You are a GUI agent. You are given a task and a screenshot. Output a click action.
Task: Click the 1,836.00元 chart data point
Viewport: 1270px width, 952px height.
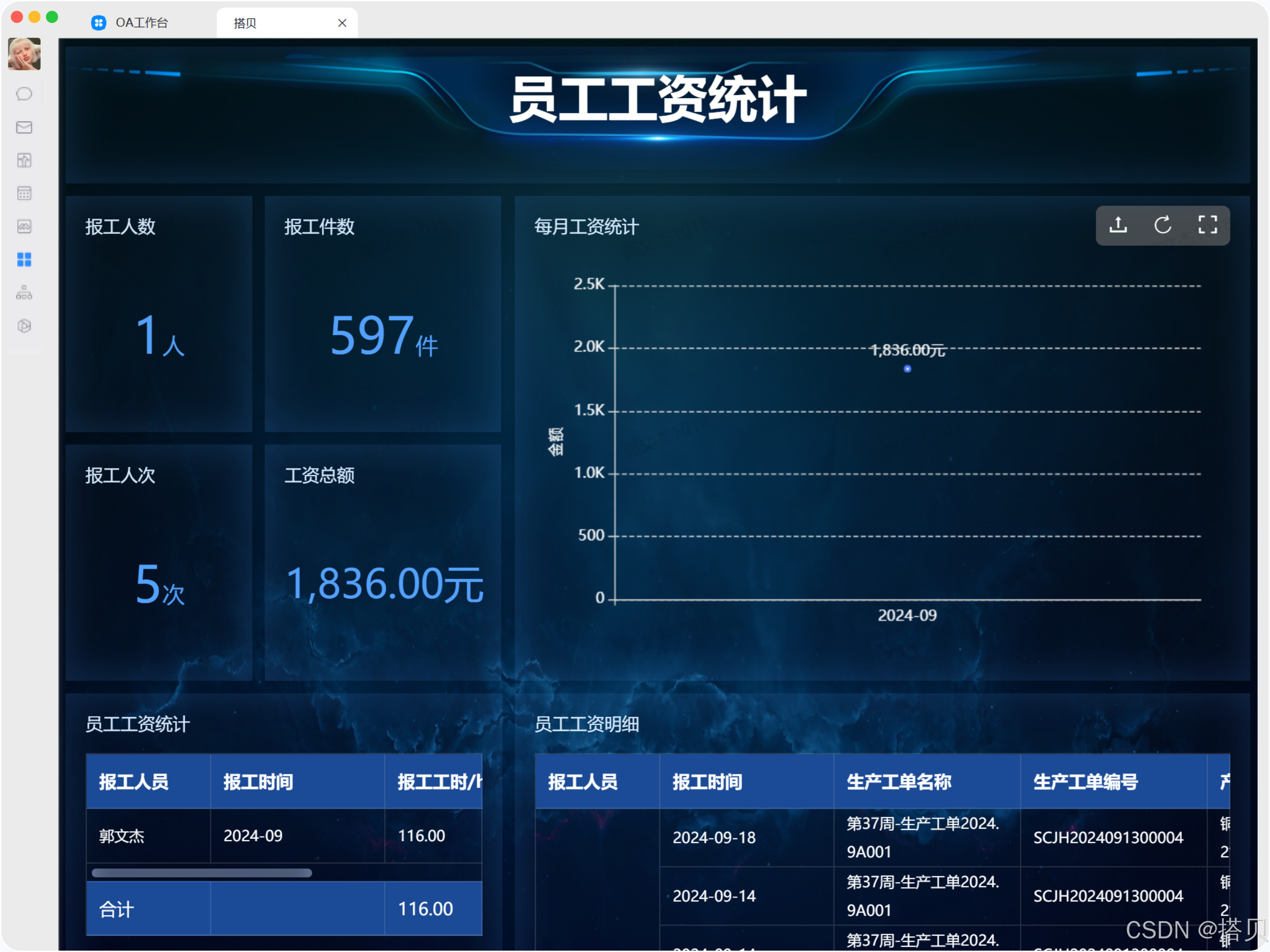907,369
